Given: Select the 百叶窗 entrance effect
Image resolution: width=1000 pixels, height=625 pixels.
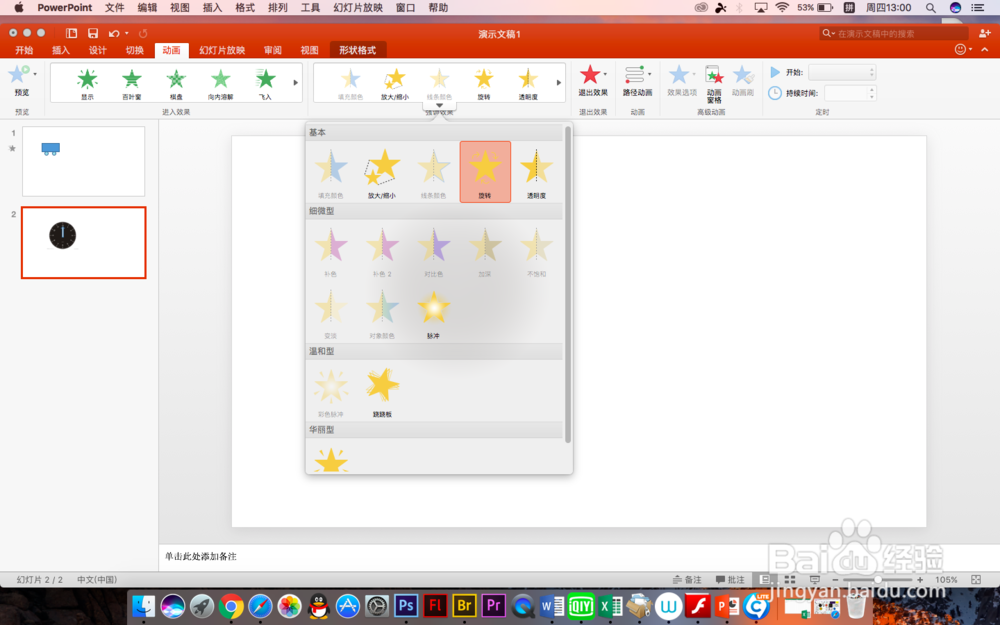Looking at the screenshot, I should [x=131, y=84].
